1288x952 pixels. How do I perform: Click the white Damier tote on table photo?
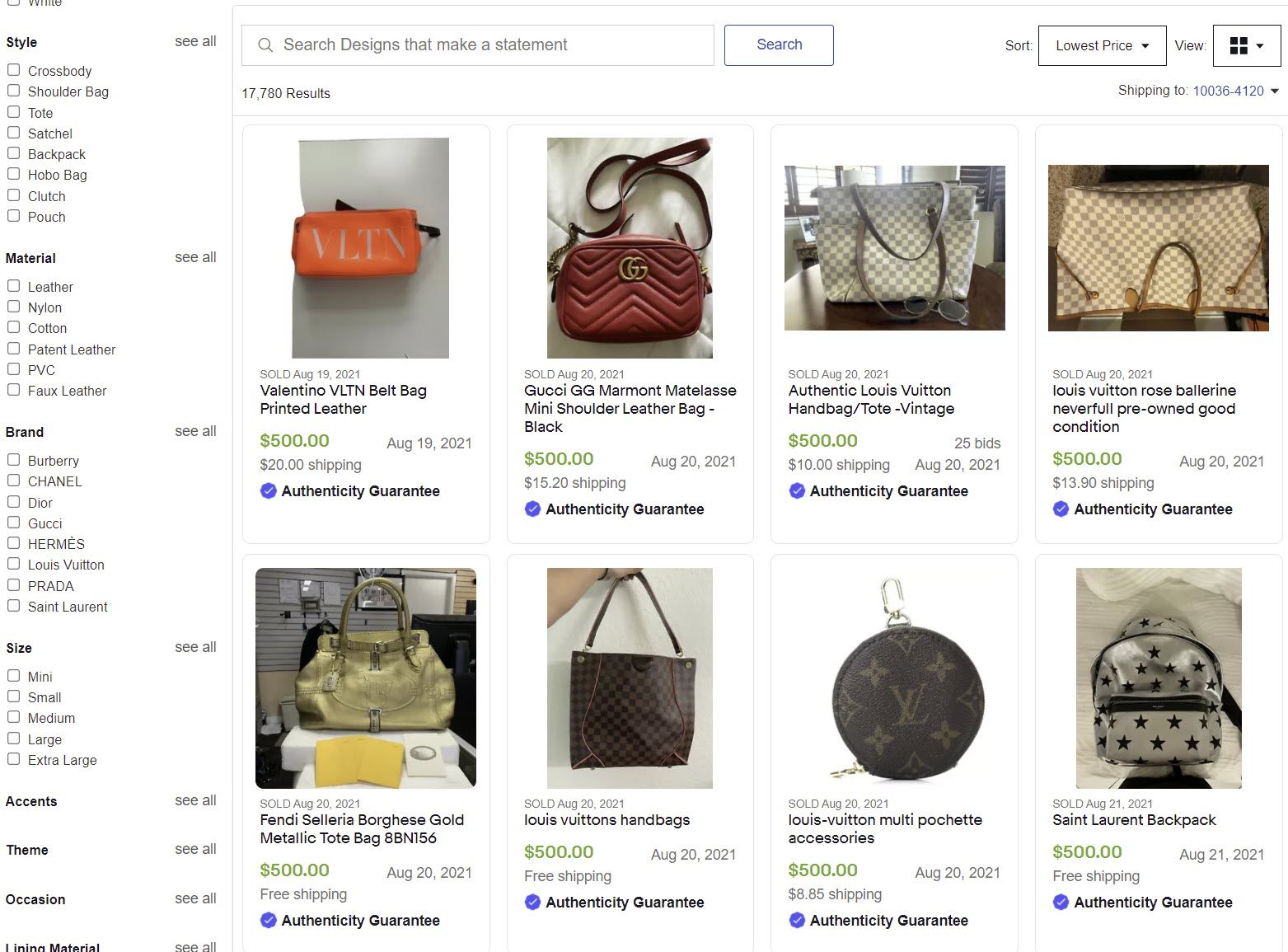pyautogui.click(x=894, y=248)
